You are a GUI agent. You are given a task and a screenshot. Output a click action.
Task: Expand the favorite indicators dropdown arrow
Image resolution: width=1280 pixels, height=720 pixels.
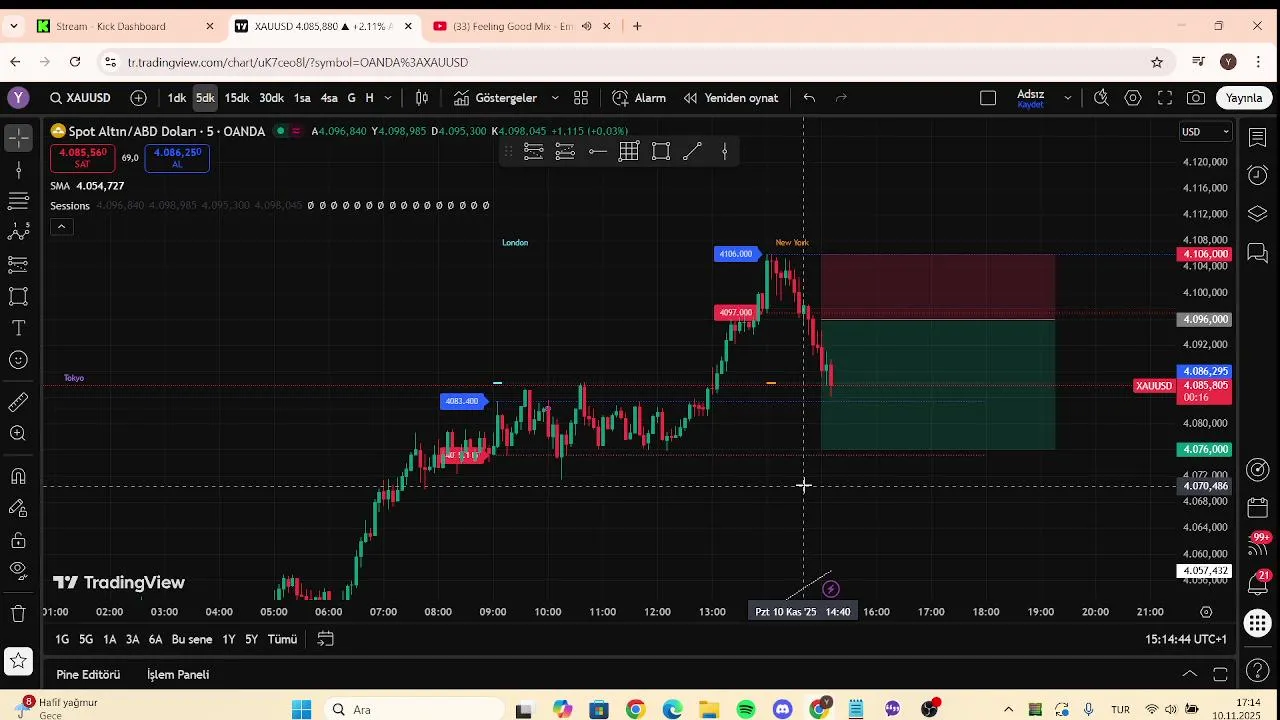tap(555, 98)
